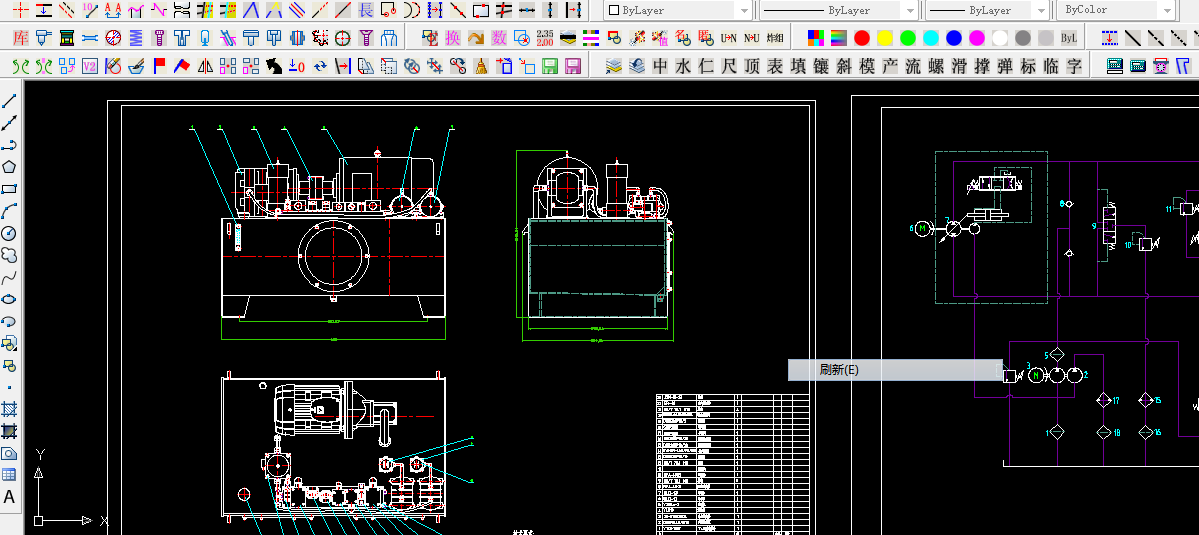Pick the cyan color swatch
1199x535 pixels.
click(931, 37)
